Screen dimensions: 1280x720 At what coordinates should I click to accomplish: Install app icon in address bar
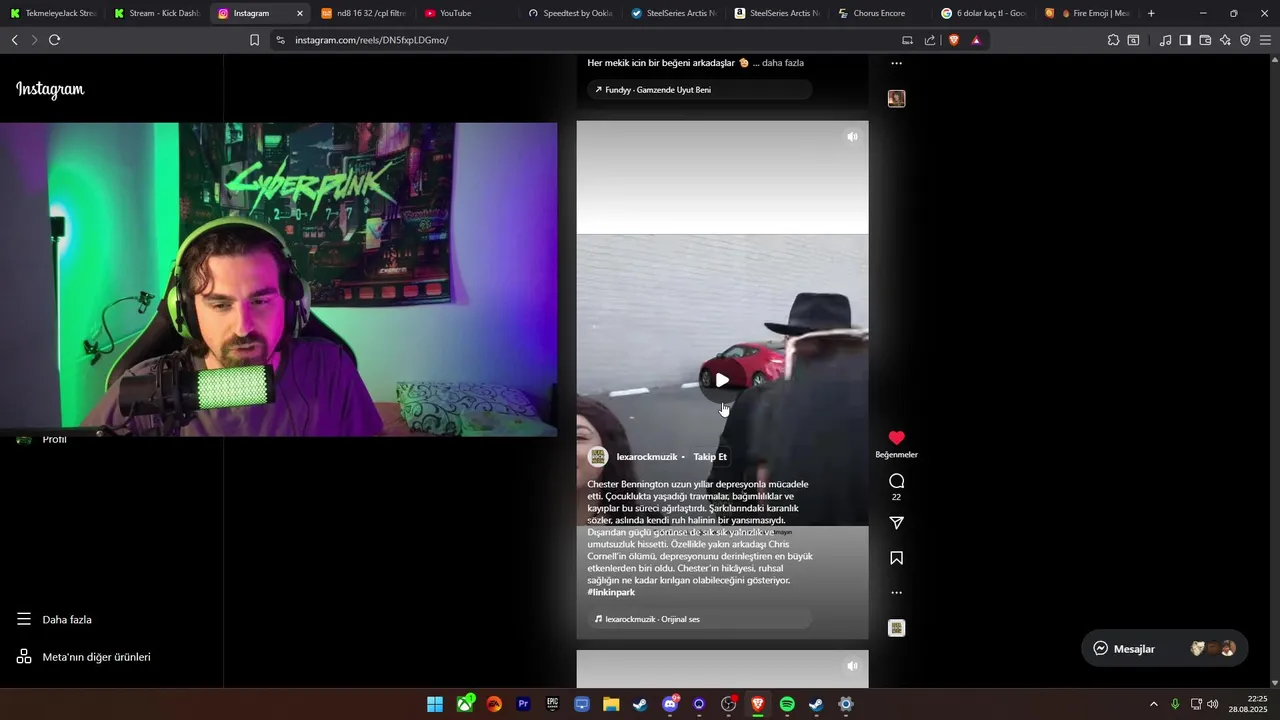pos(908,40)
